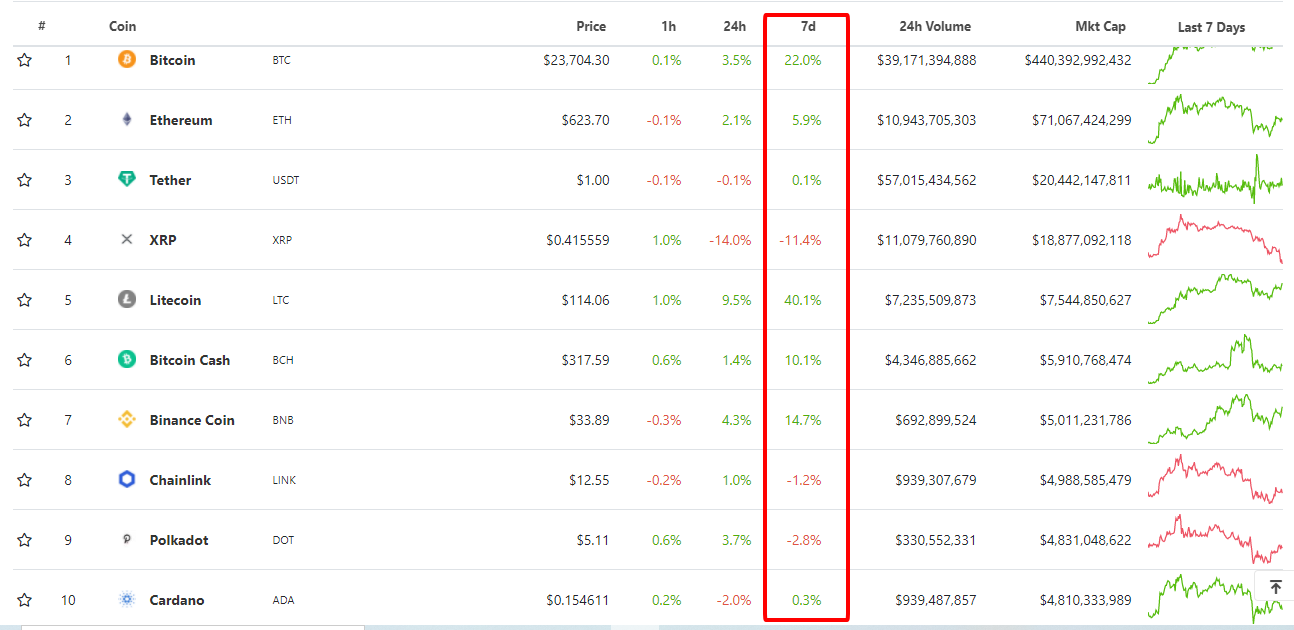Sort coins by Price column header
1294x630 pixels.
point(591,27)
